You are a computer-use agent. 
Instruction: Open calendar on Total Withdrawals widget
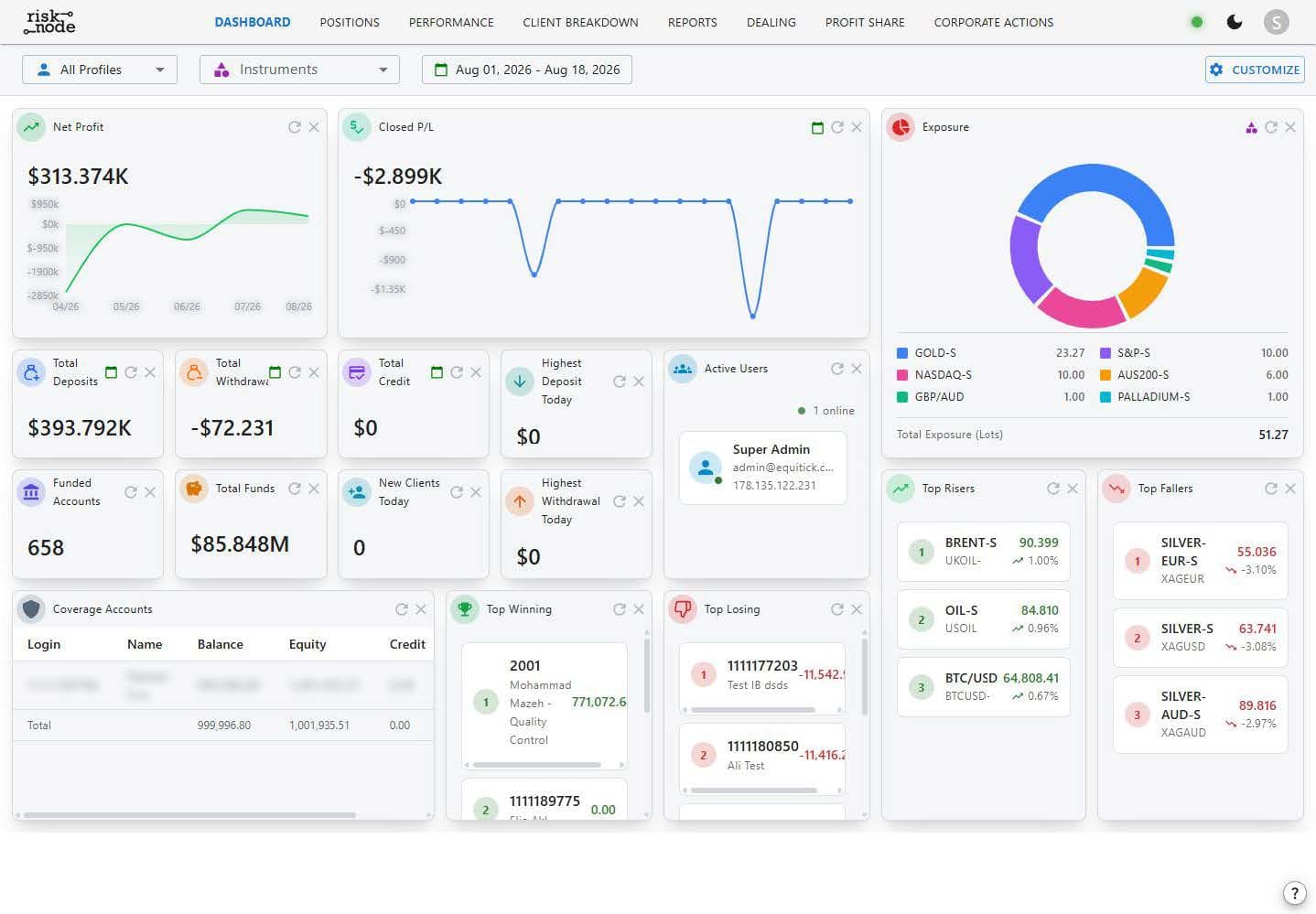(x=275, y=372)
